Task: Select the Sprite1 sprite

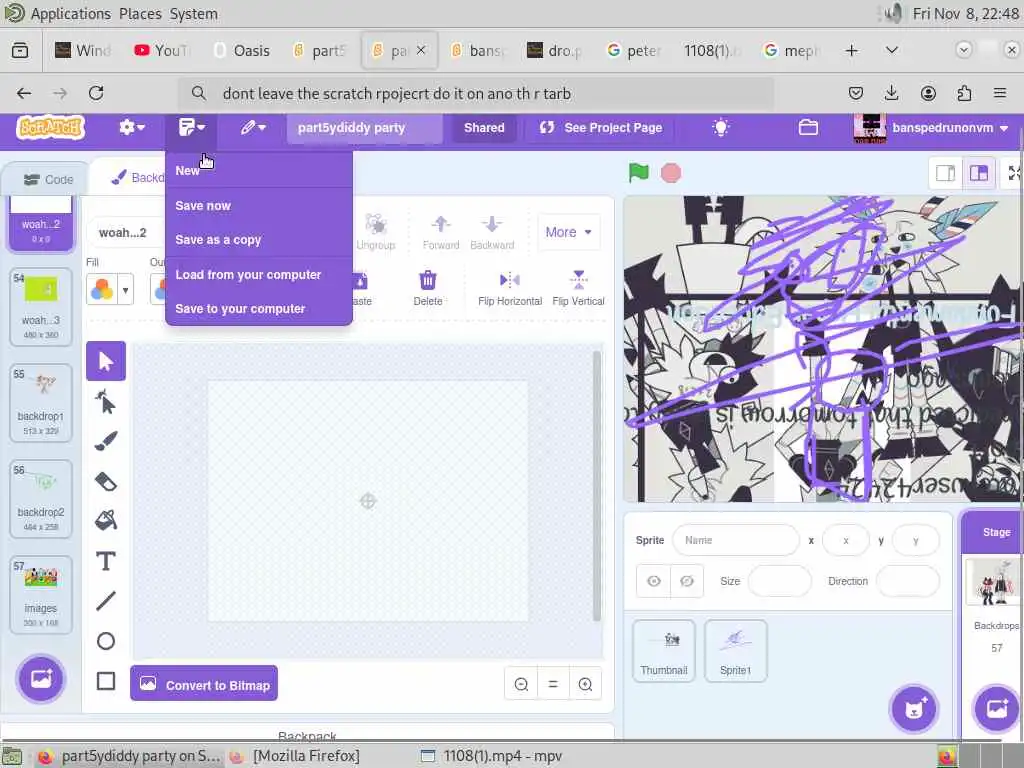Action: click(735, 651)
